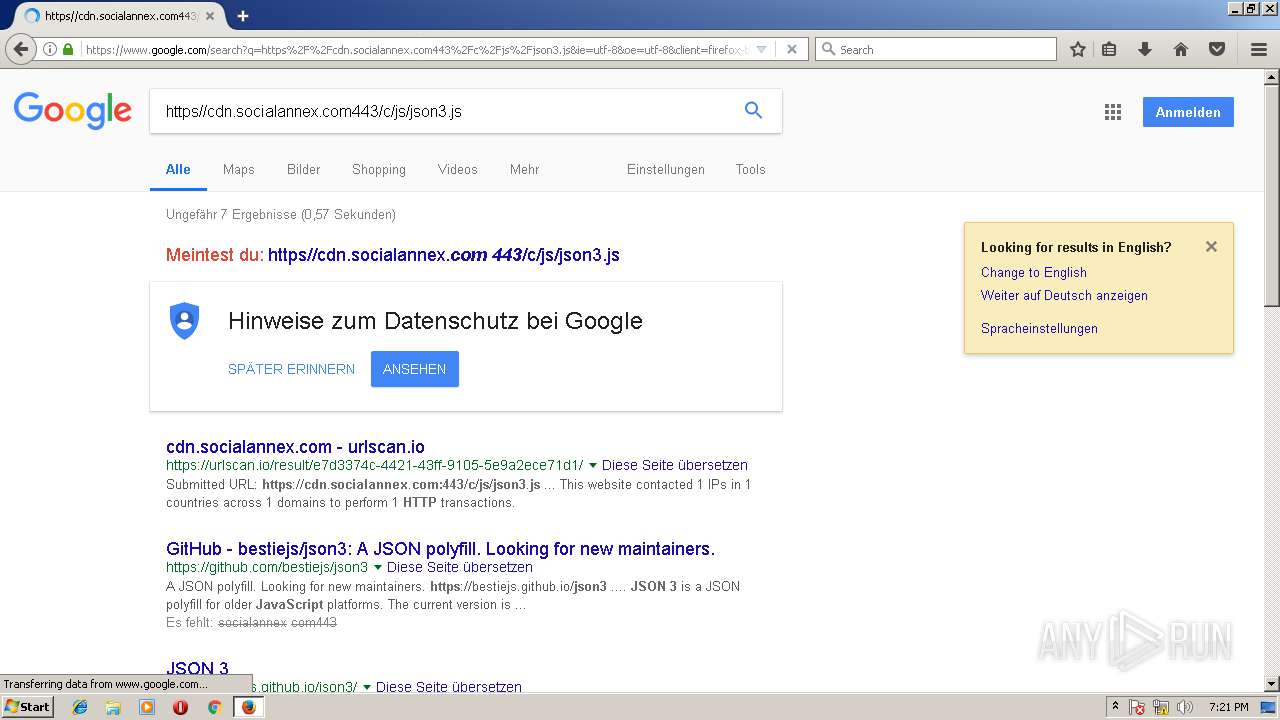Click Change to English link
Image resolution: width=1280 pixels, height=720 pixels.
pyautogui.click(x=1034, y=272)
